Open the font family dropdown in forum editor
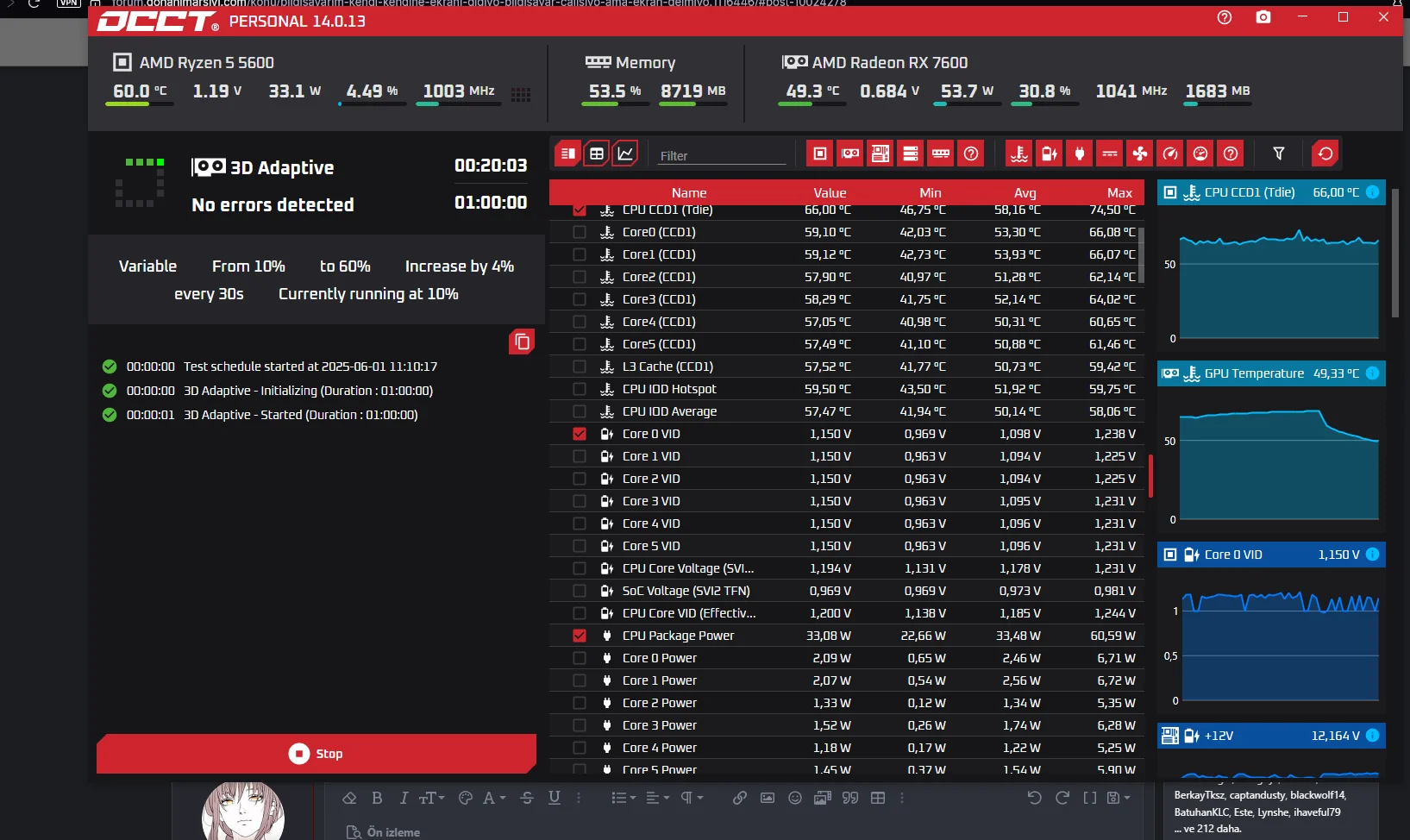 [x=494, y=798]
